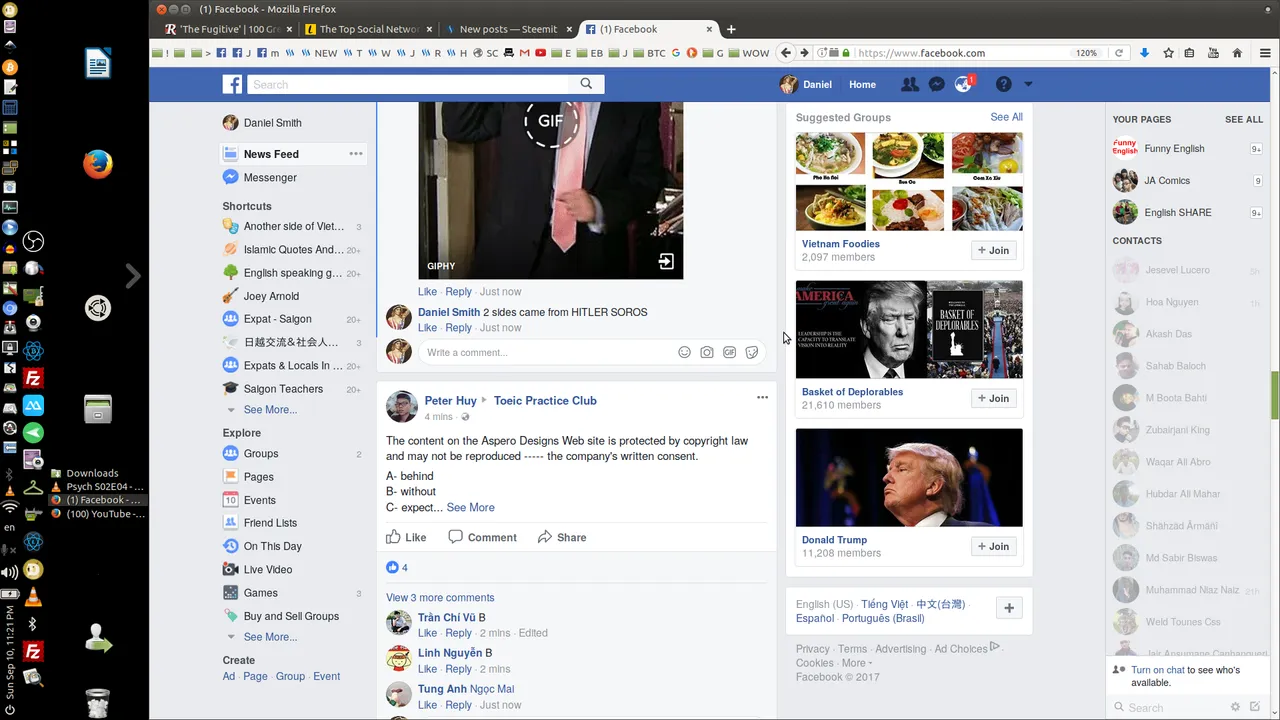This screenshot has height=720, width=1280.
Task: Click See All in Suggested Groups
Action: coord(1006,117)
